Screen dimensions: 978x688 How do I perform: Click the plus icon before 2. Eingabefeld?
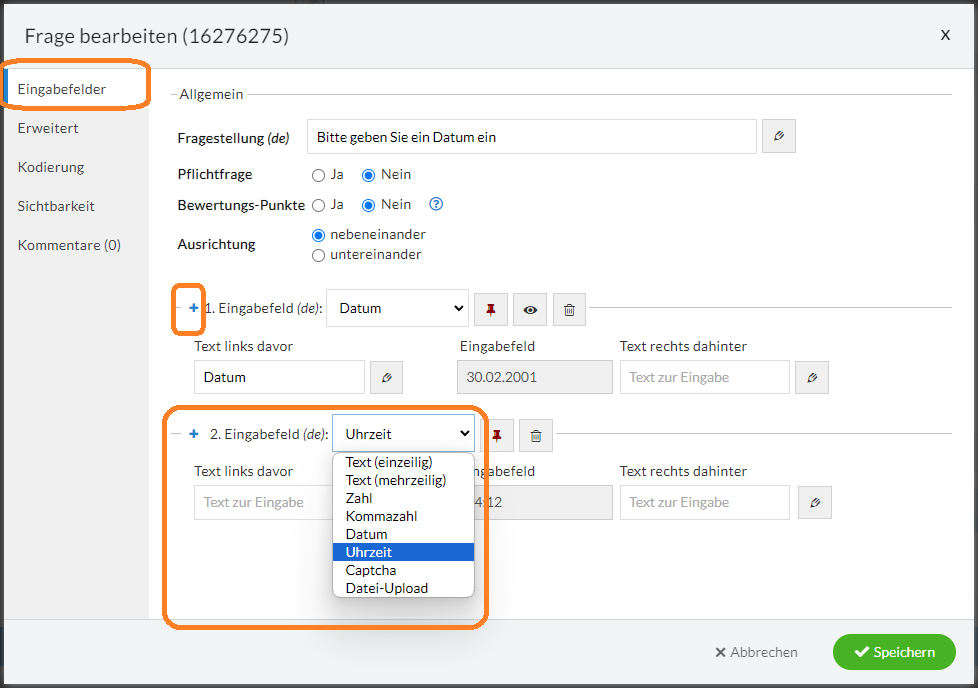coord(194,434)
